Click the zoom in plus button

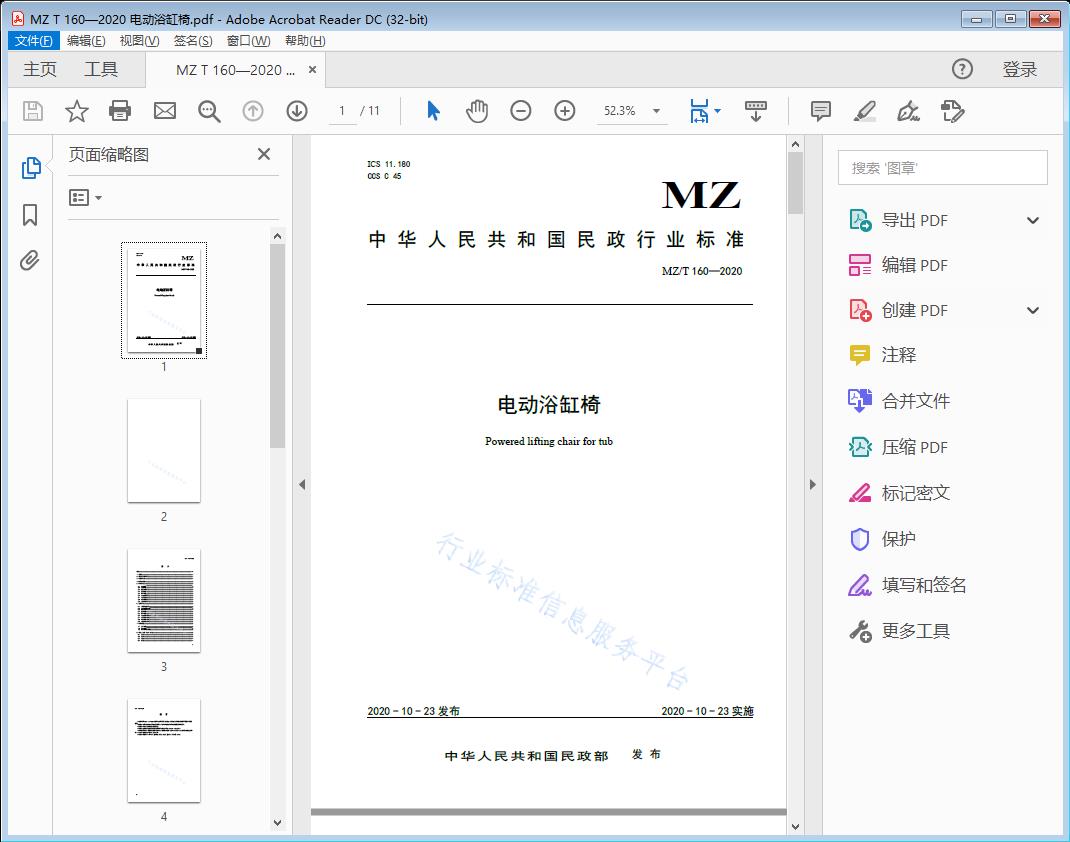(565, 111)
